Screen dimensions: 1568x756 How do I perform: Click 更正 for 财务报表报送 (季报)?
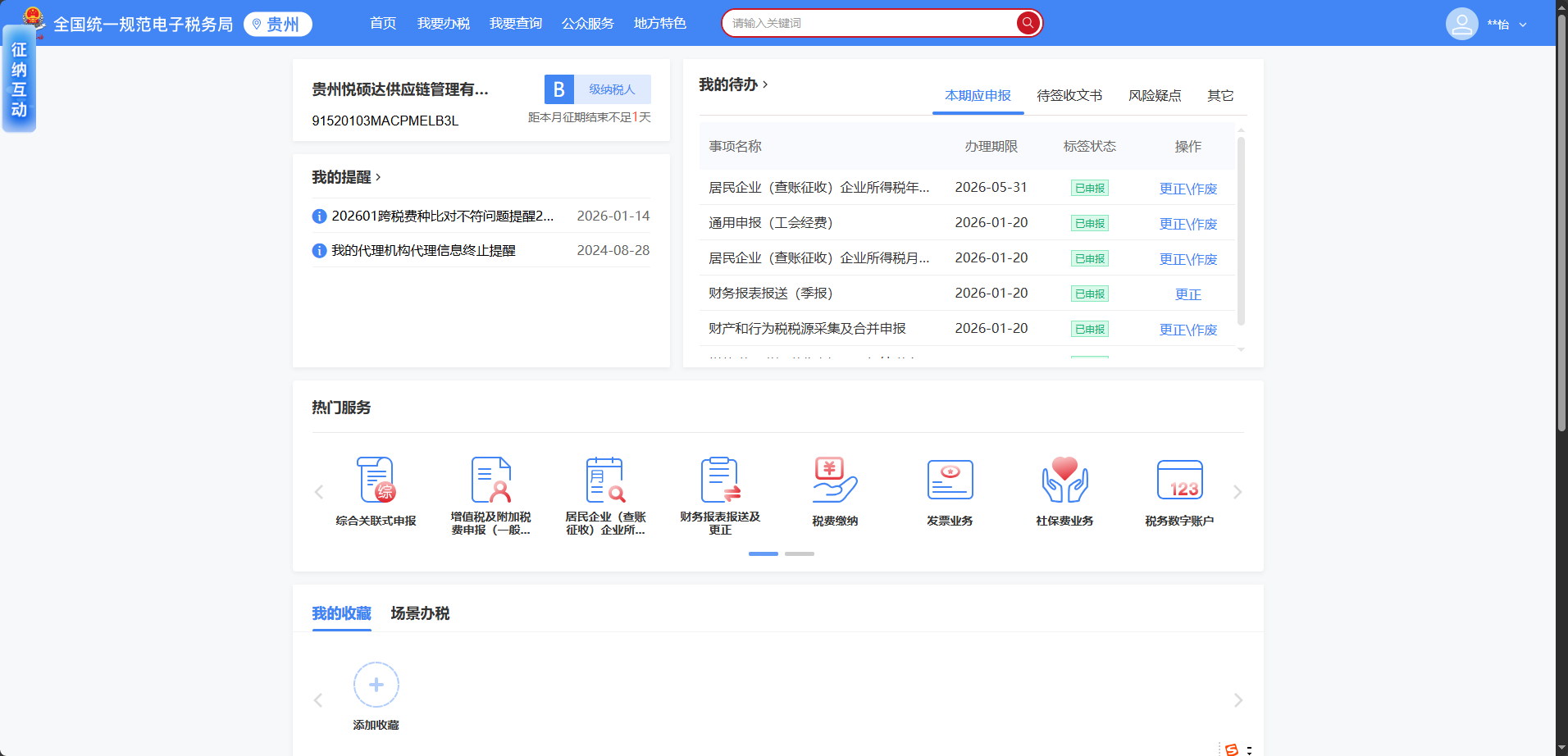tap(1187, 294)
